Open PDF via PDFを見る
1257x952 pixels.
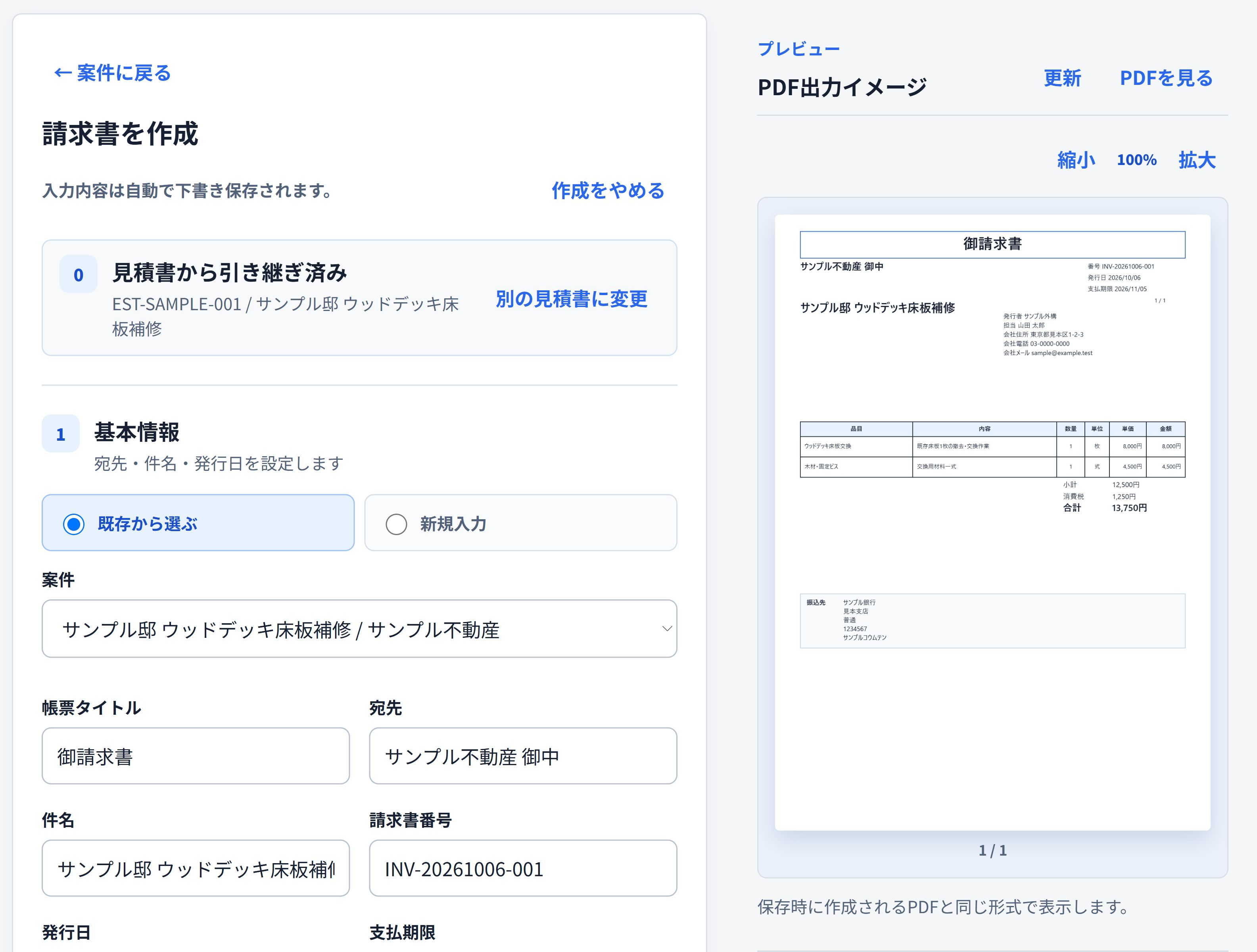[1166, 78]
